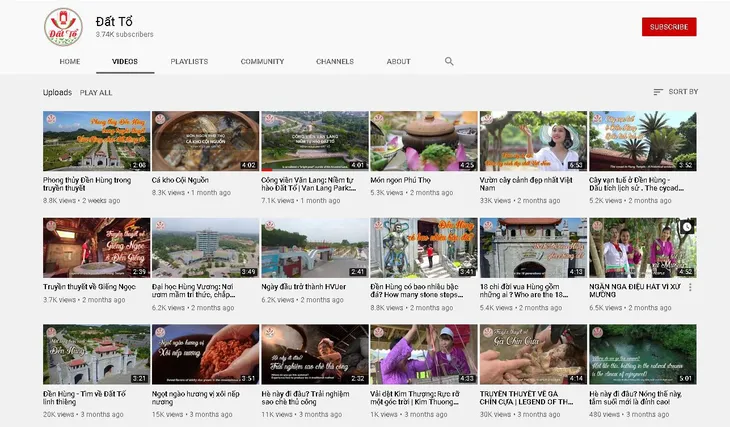Viewport: 730px width, 427px height.
Task: Open NGÂN NGA ĐIỆU HÁT VÍ thumbnail
Action: pyautogui.click(x=642, y=248)
